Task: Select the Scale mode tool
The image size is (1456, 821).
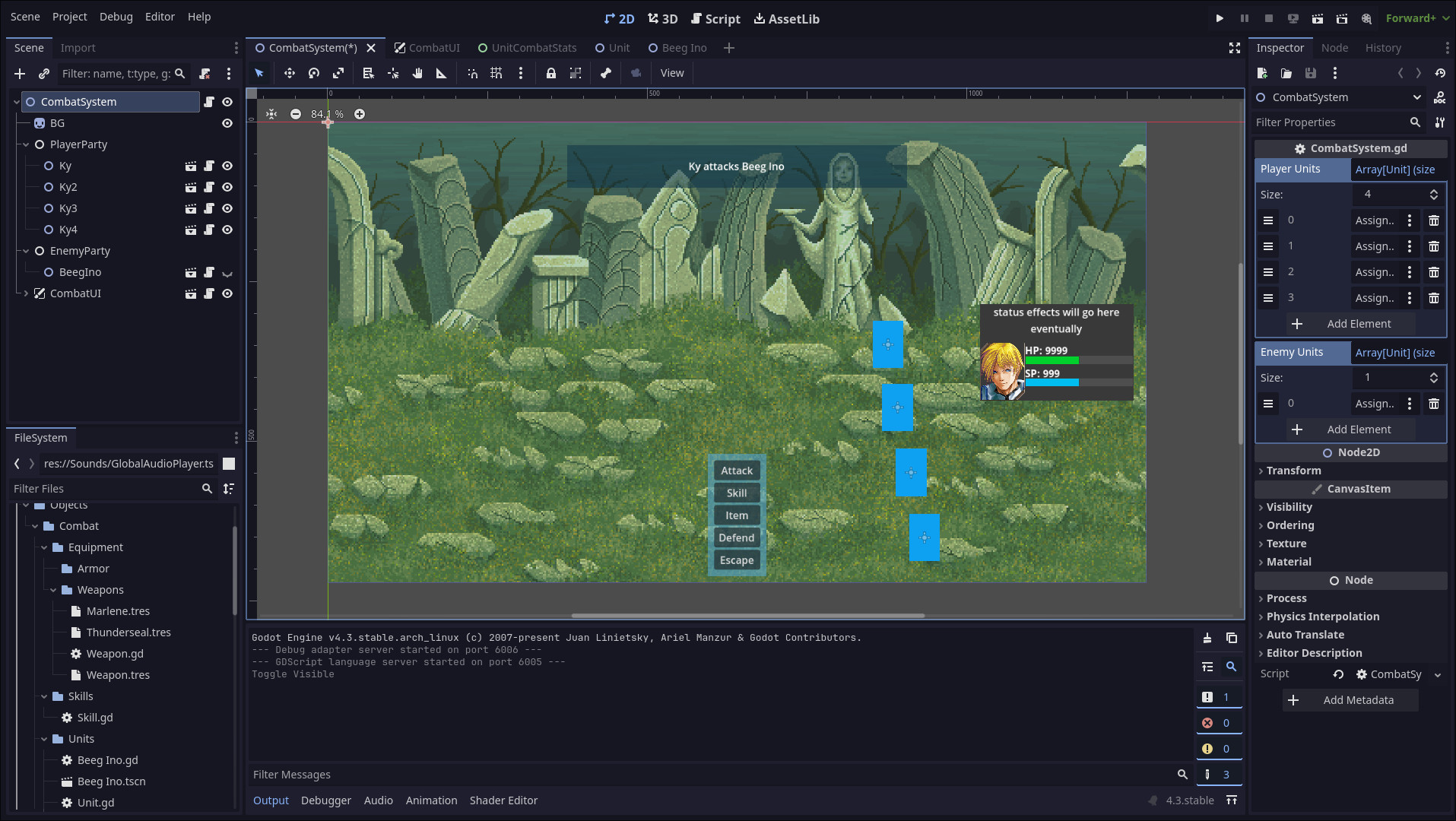Action: (338, 73)
